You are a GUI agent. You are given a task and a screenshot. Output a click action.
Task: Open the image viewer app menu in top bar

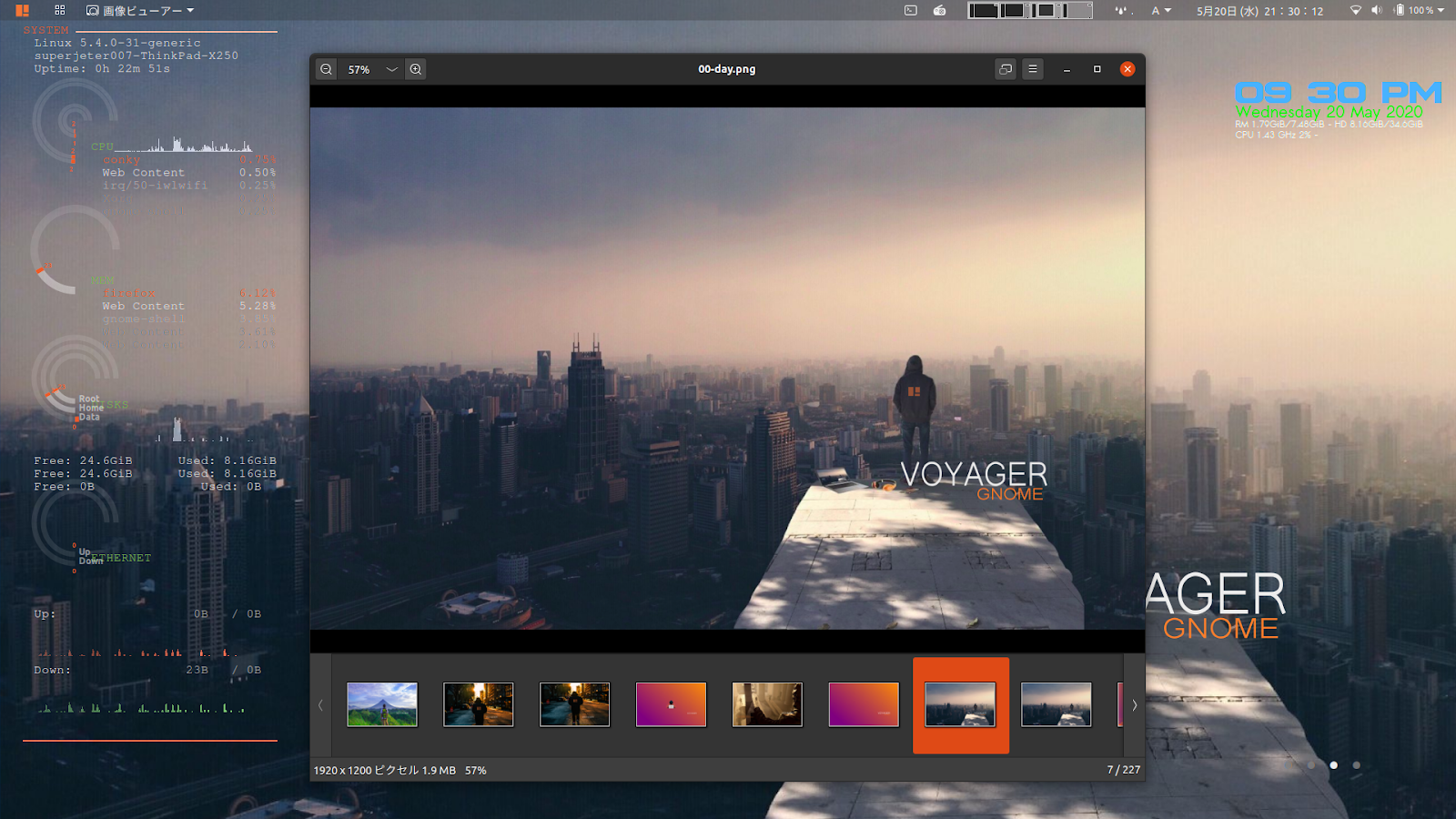click(x=140, y=11)
